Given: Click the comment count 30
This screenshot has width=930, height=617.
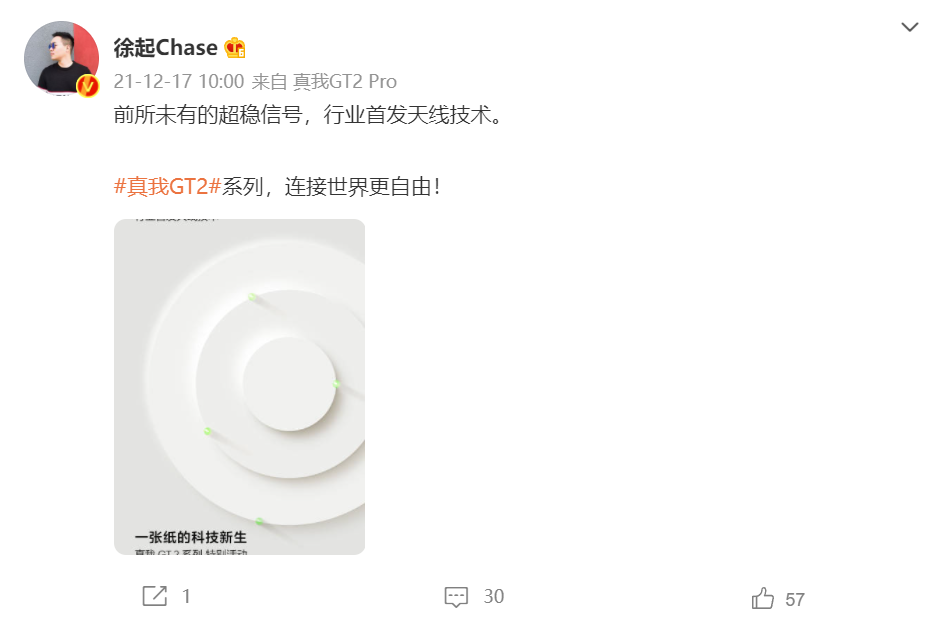Looking at the screenshot, I should [x=493, y=596].
